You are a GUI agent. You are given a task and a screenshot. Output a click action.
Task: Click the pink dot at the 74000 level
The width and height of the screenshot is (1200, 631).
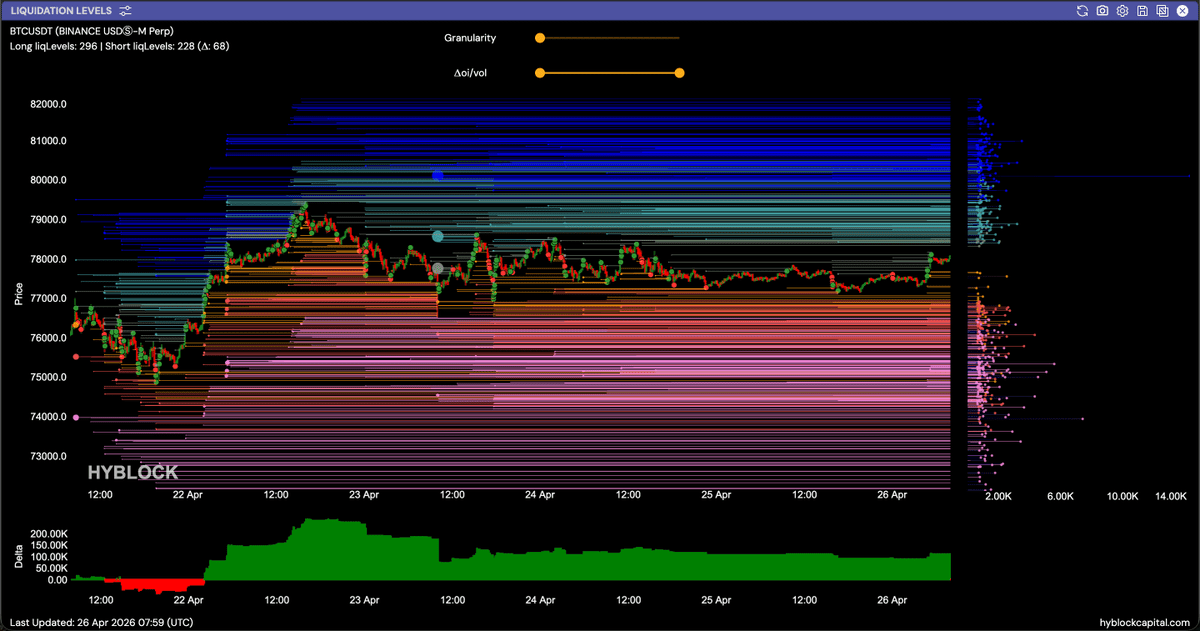tap(76, 418)
